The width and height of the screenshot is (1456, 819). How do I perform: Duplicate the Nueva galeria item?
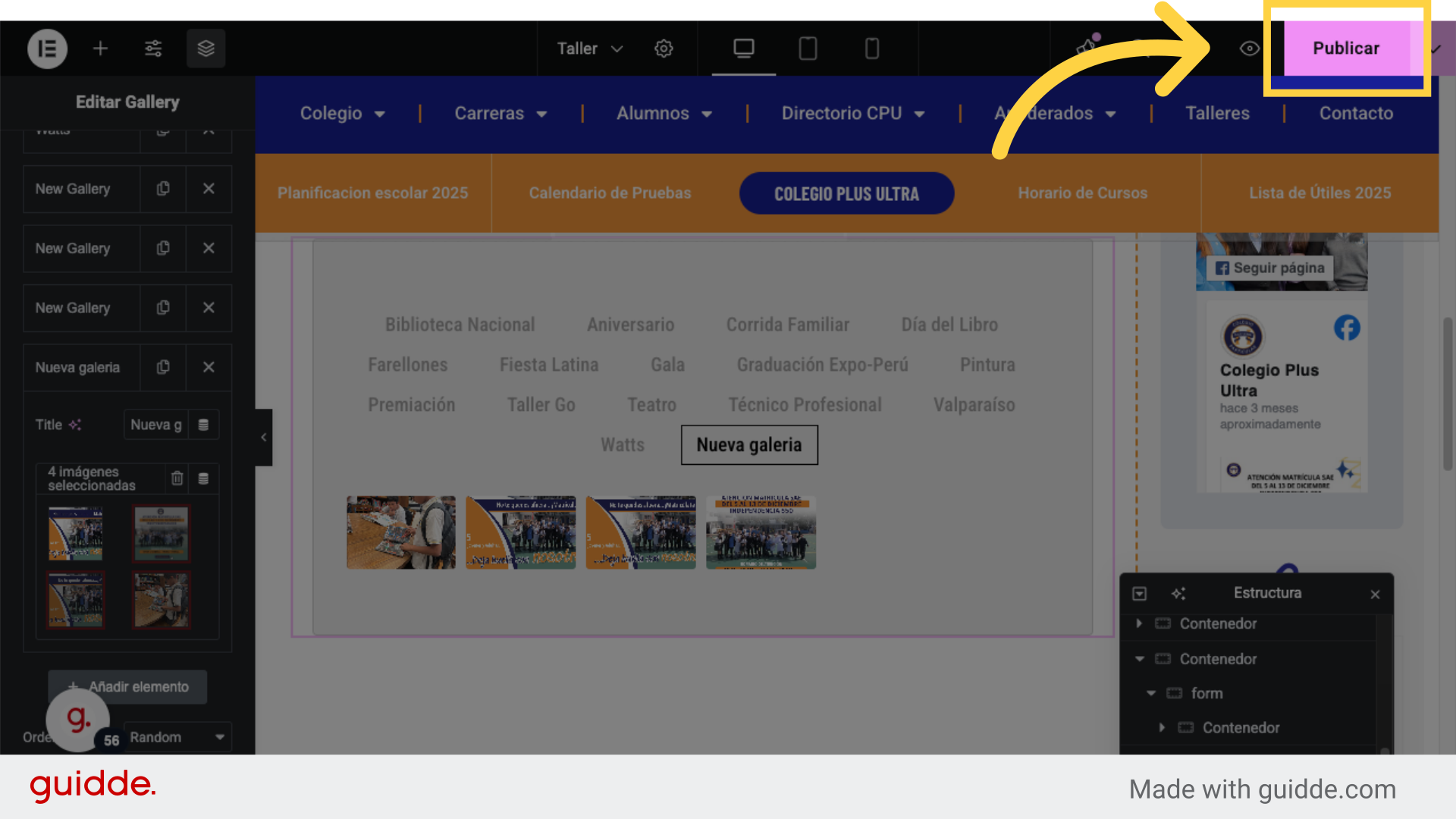click(163, 367)
